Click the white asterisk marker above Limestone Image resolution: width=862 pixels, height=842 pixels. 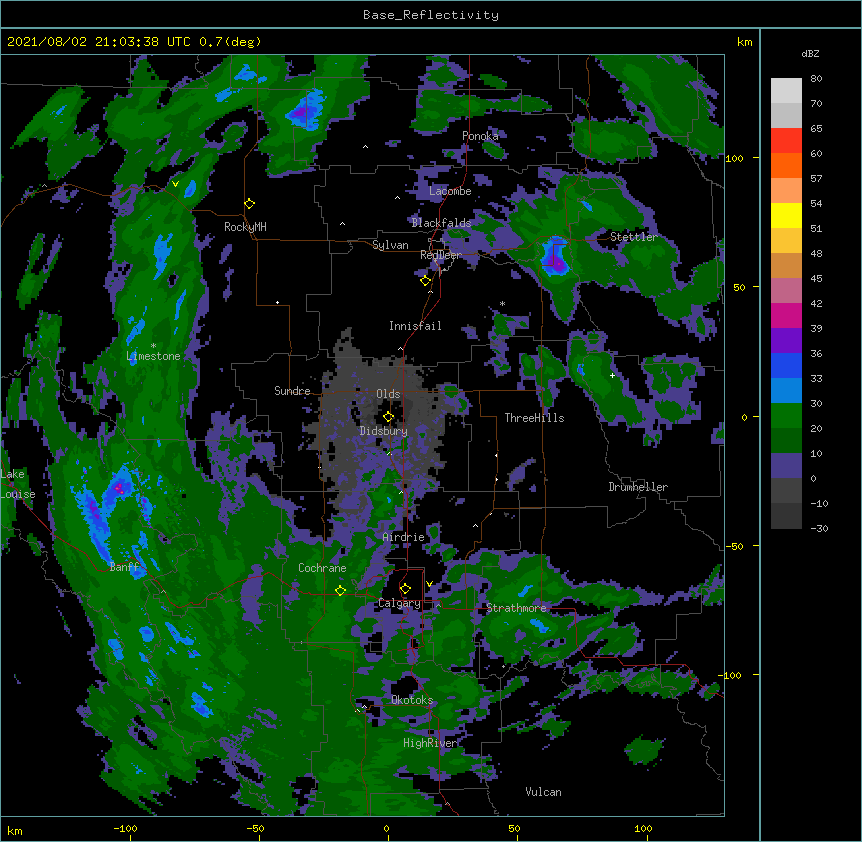coord(153,346)
